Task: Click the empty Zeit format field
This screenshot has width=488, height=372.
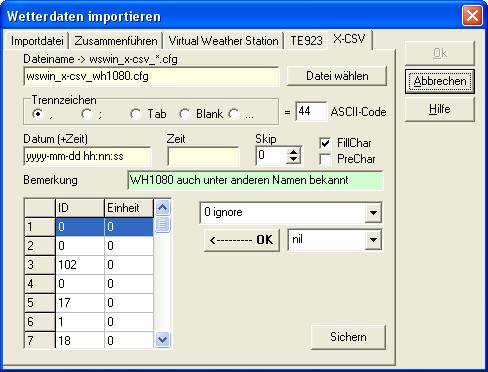Action: [x=203, y=156]
